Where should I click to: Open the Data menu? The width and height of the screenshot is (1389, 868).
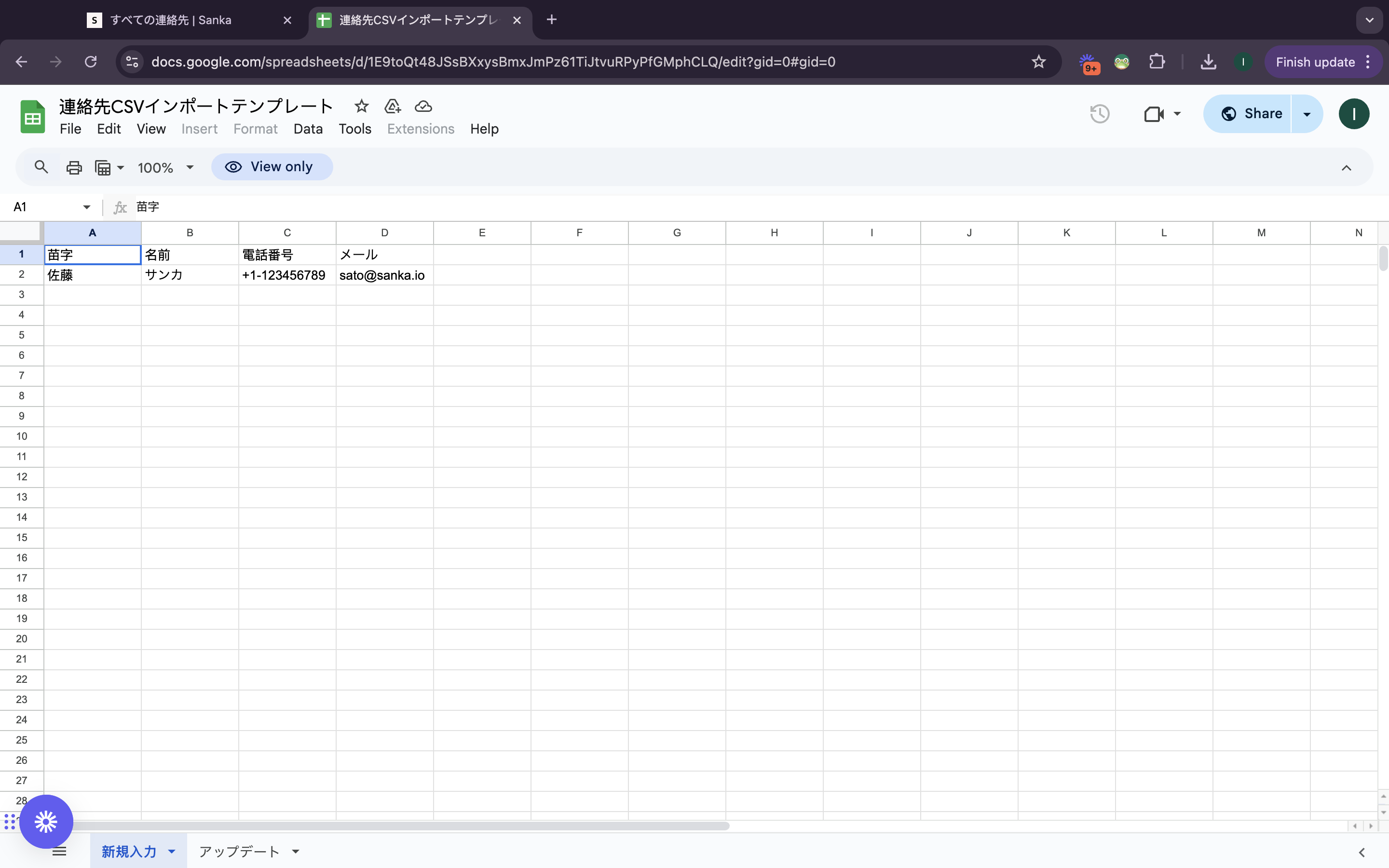tap(308, 129)
